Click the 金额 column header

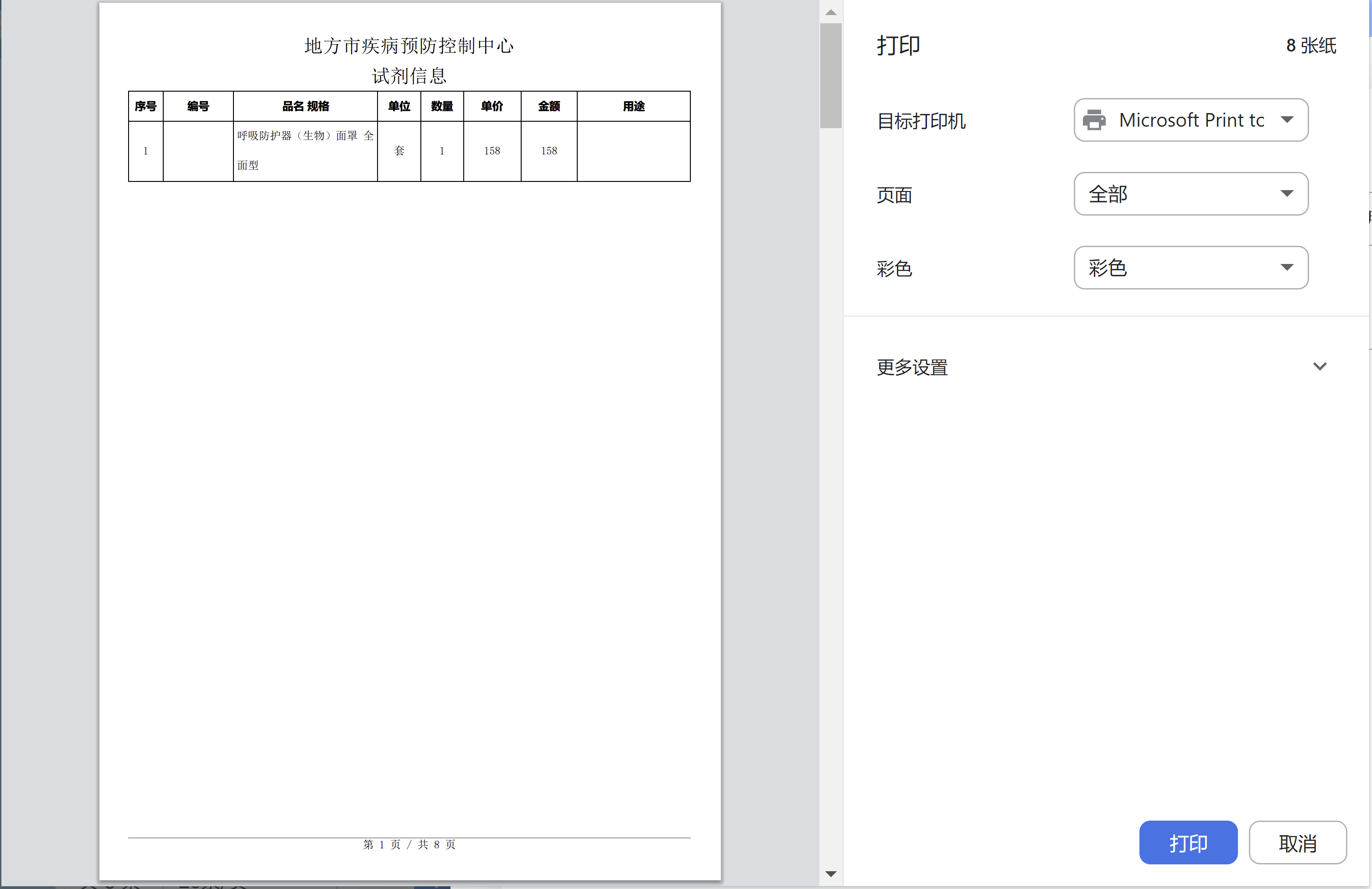click(549, 106)
